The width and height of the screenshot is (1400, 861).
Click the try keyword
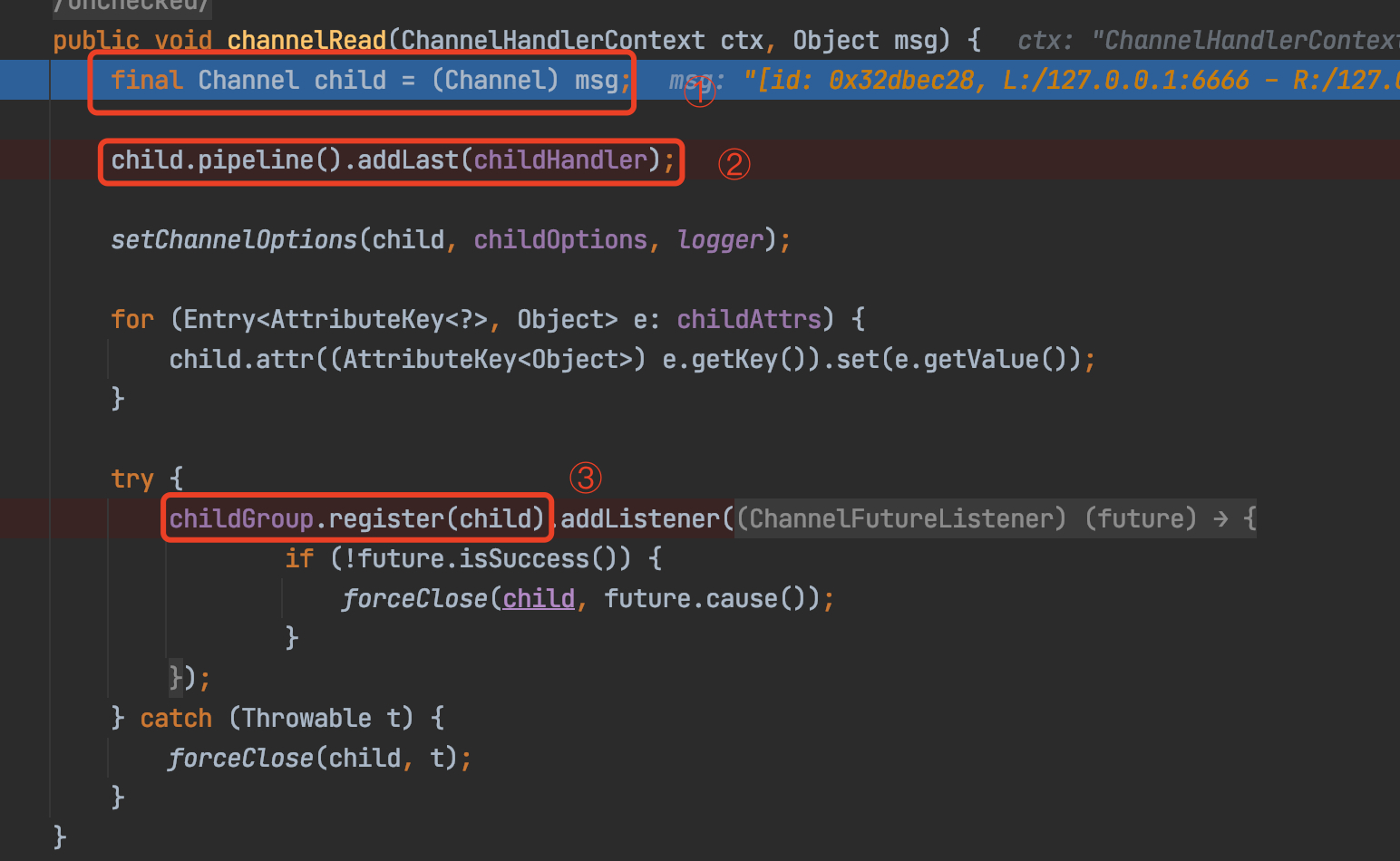(132, 479)
